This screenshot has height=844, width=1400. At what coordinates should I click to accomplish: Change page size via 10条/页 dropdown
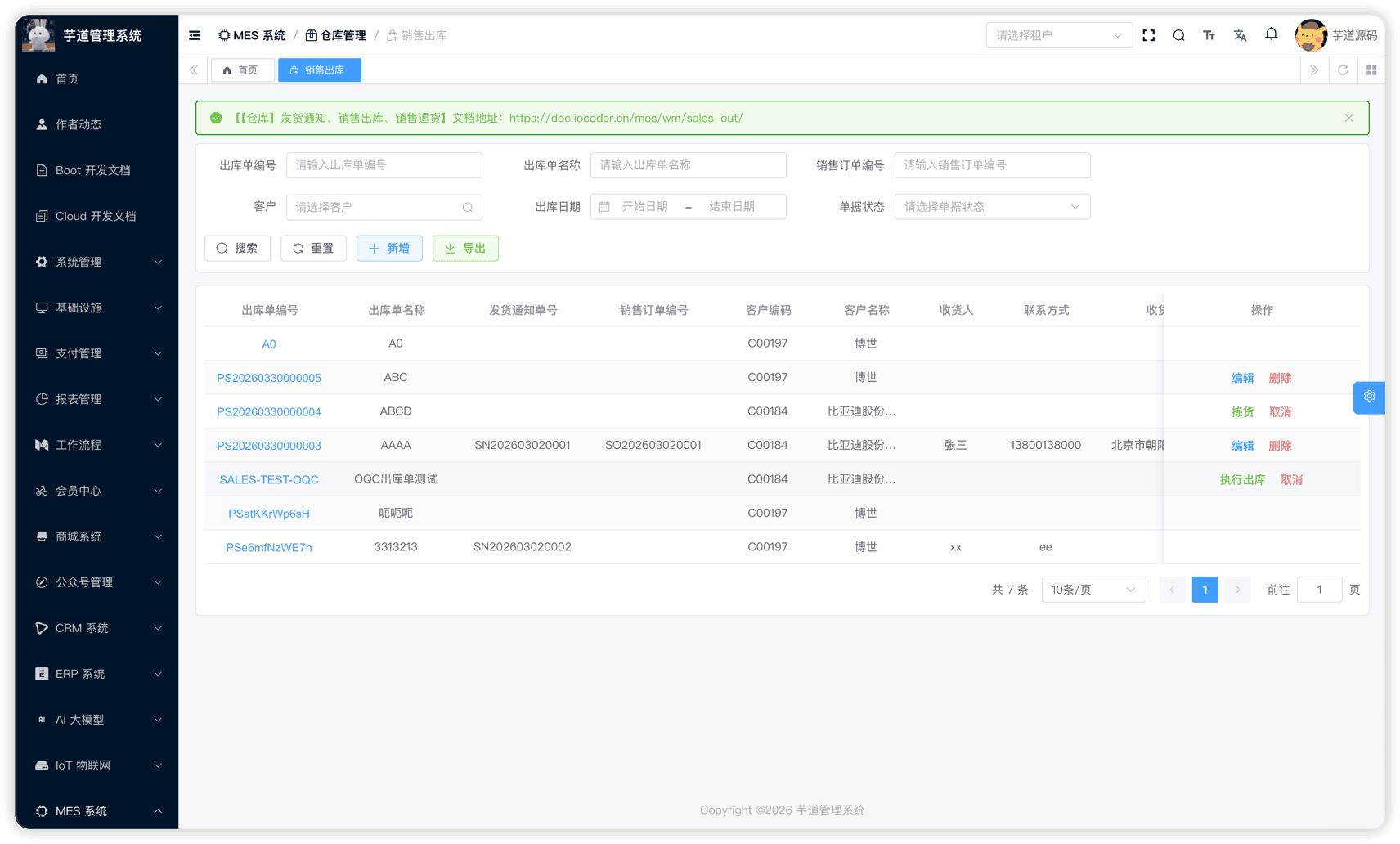pos(1093,589)
